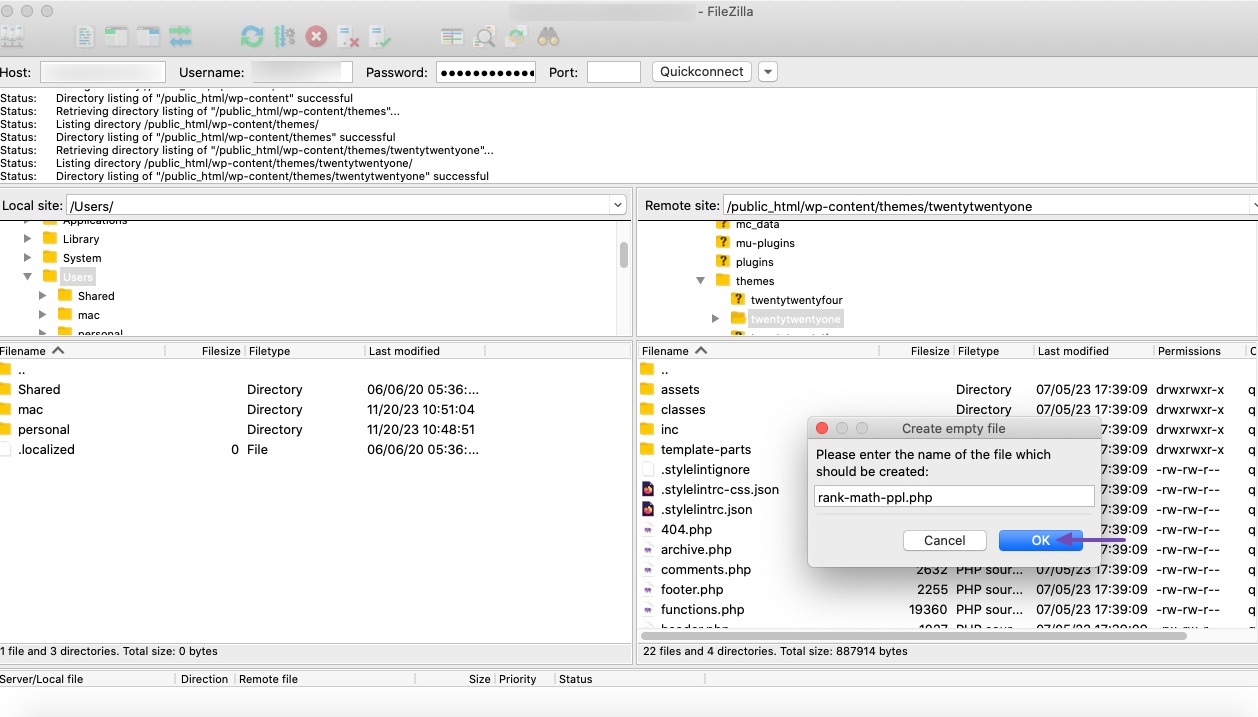This screenshot has width=1258, height=717.
Task: Expand Shared folder in local tree
Action: coord(43,296)
